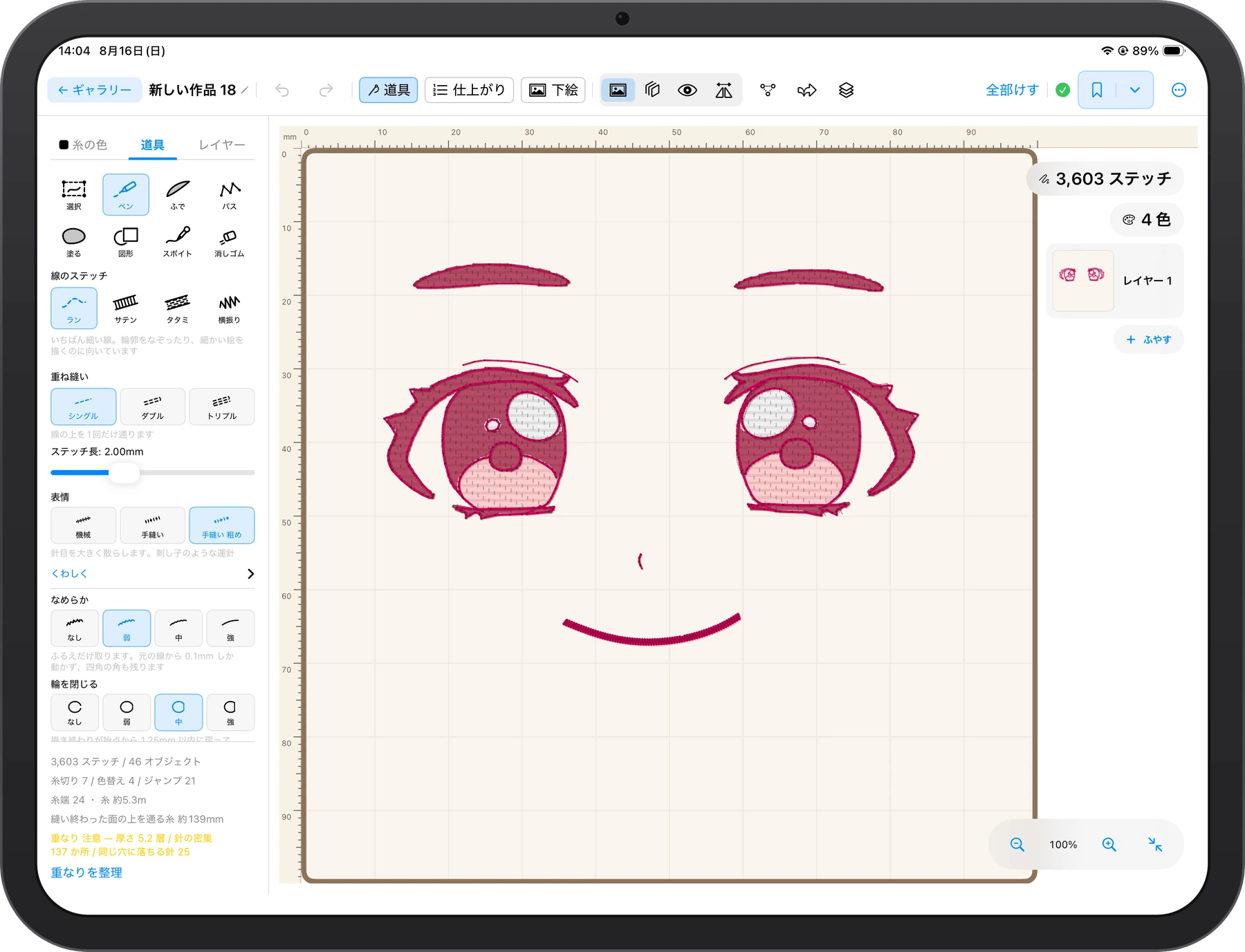Set close-loop option to 強
Image resolution: width=1245 pixels, height=952 pixels.
click(x=230, y=712)
